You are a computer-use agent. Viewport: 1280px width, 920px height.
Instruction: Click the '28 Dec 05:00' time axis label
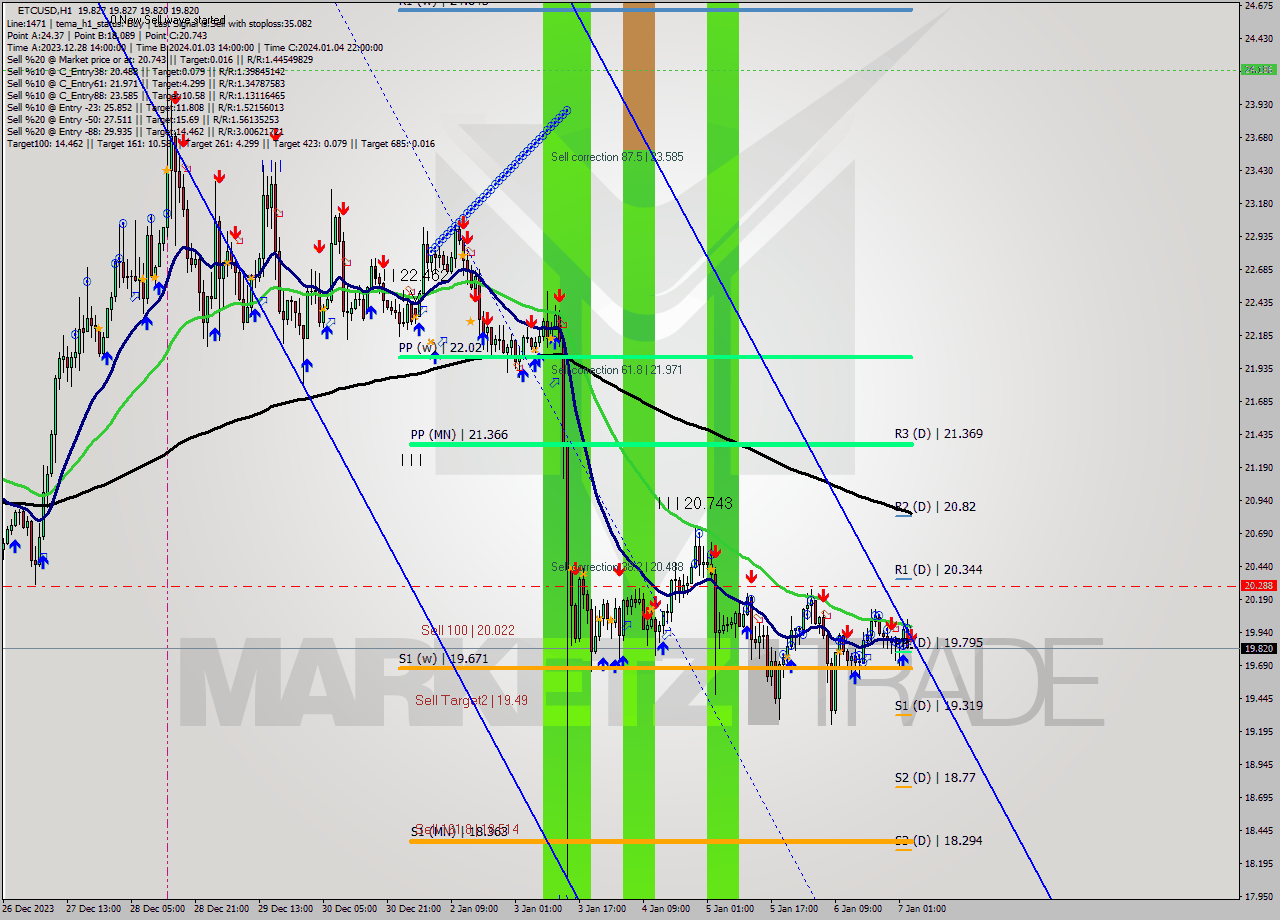click(x=155, y=909)
